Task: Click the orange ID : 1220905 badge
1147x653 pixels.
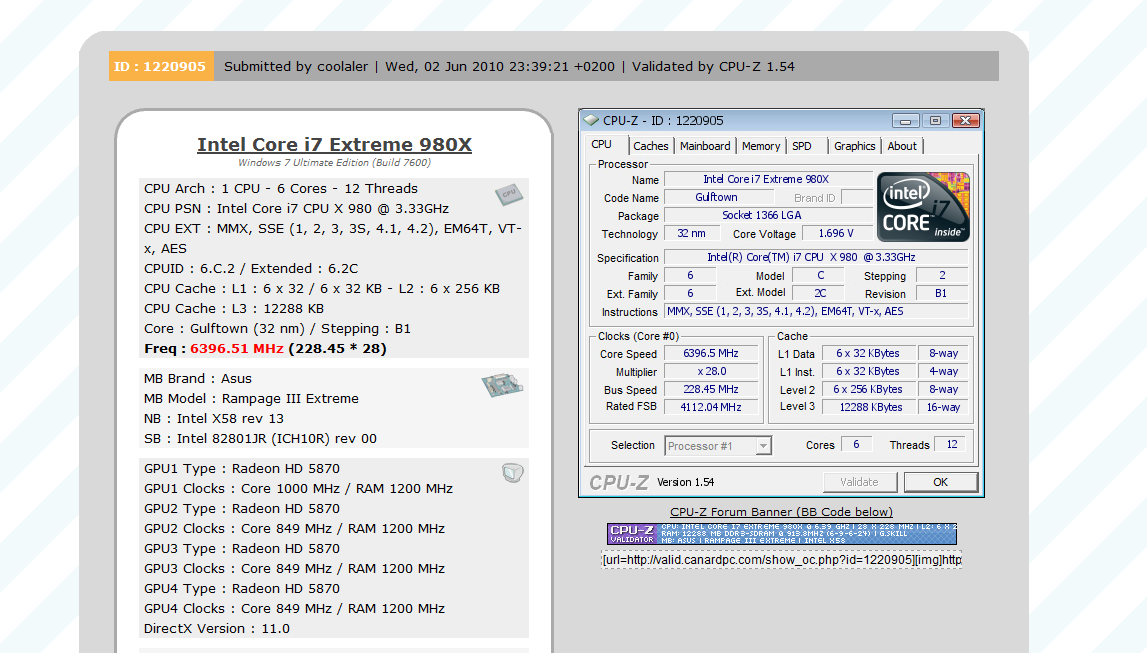Action: tap(161, 67)
